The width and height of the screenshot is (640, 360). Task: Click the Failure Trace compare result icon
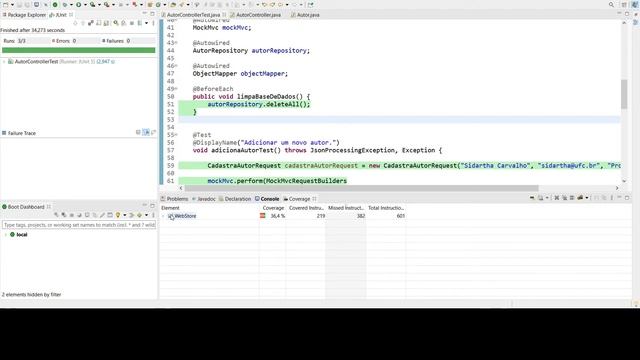(x=153, y=132)
